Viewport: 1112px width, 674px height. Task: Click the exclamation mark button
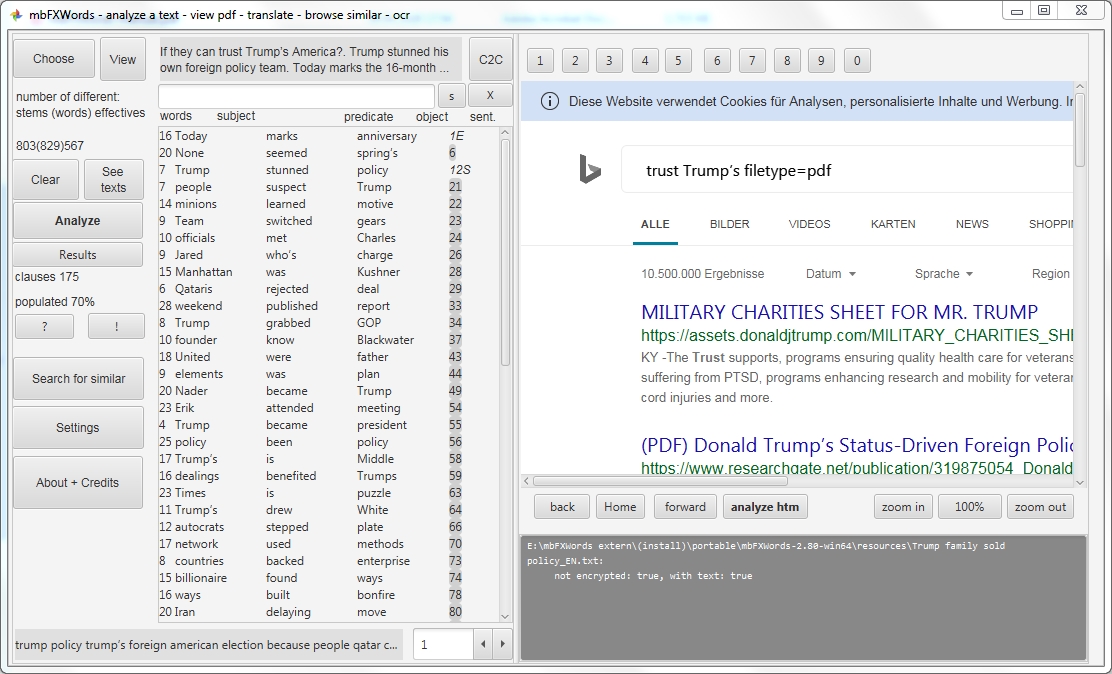[116, 326]
